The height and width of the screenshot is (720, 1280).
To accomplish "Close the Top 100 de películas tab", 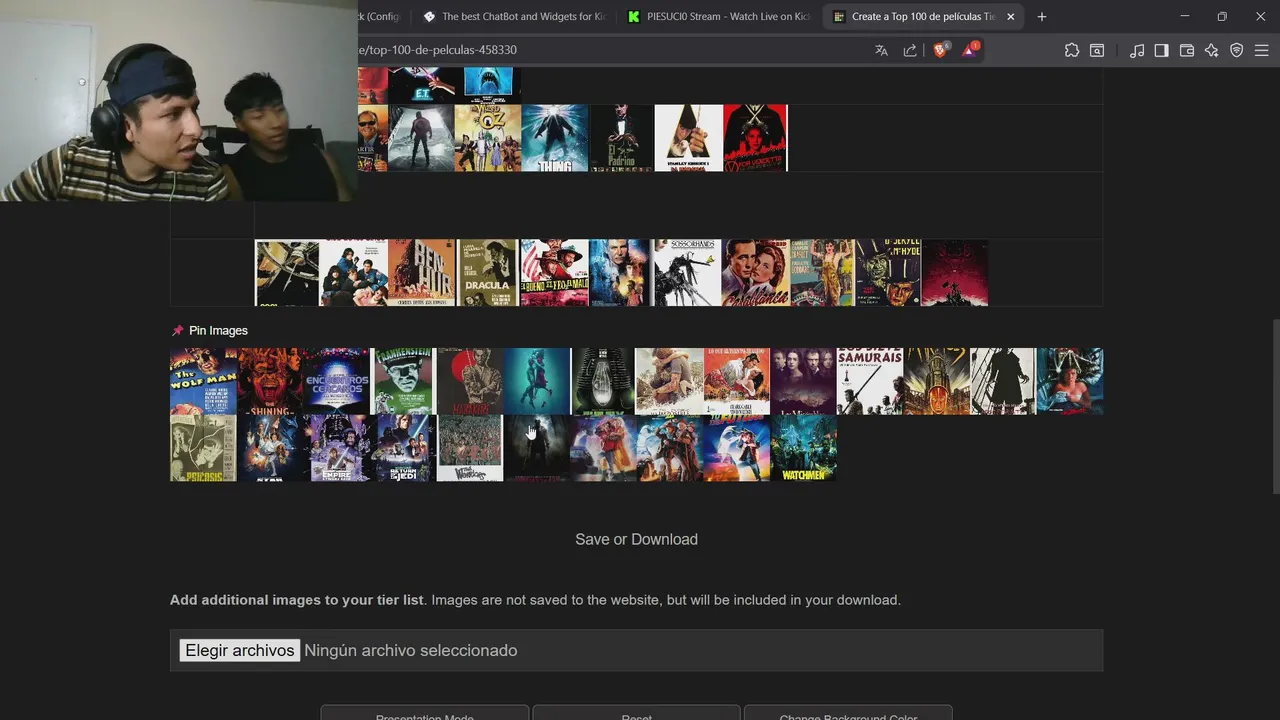I will (1010, 16).
